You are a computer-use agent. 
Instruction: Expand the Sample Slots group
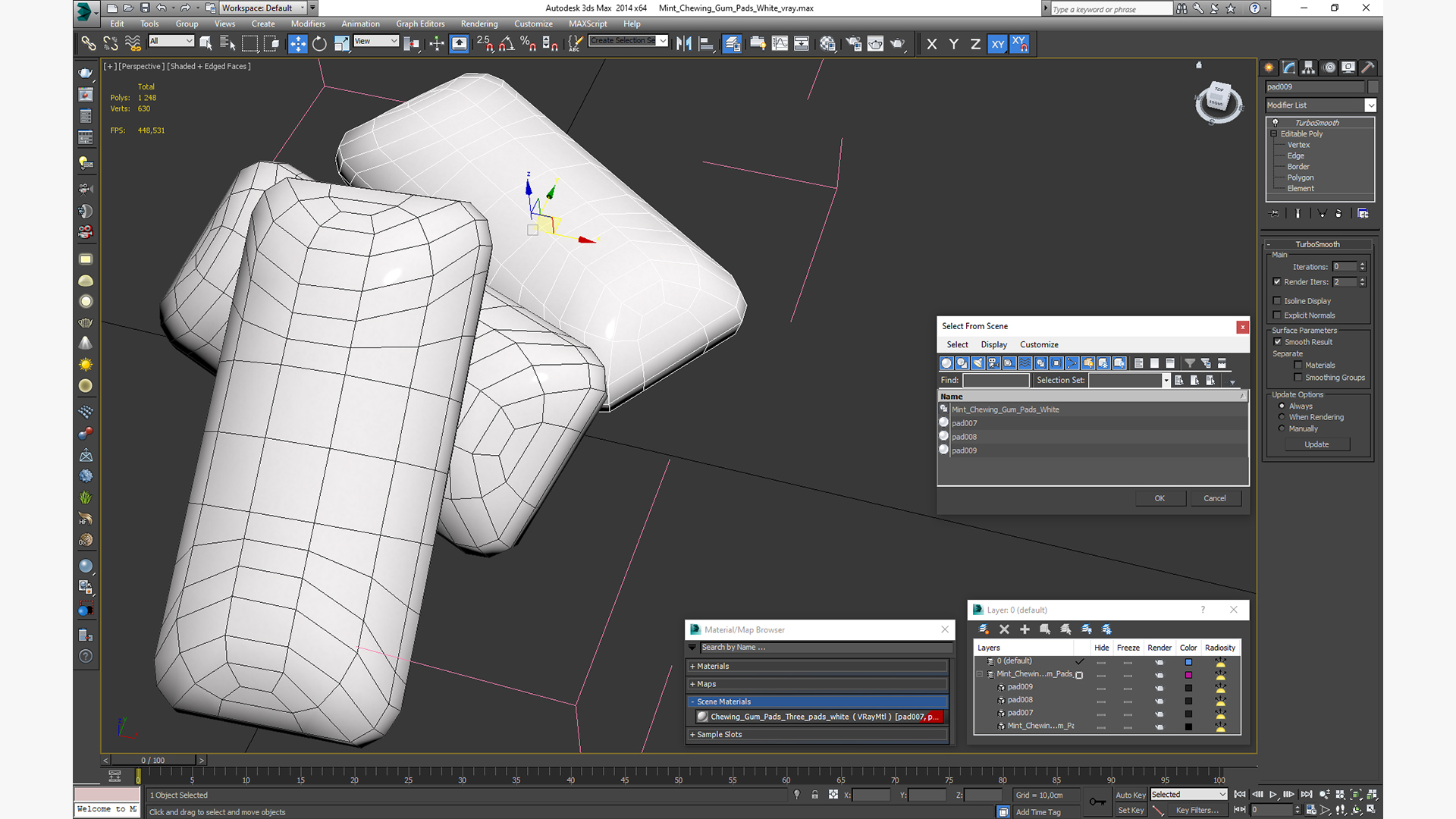(817, 735)
